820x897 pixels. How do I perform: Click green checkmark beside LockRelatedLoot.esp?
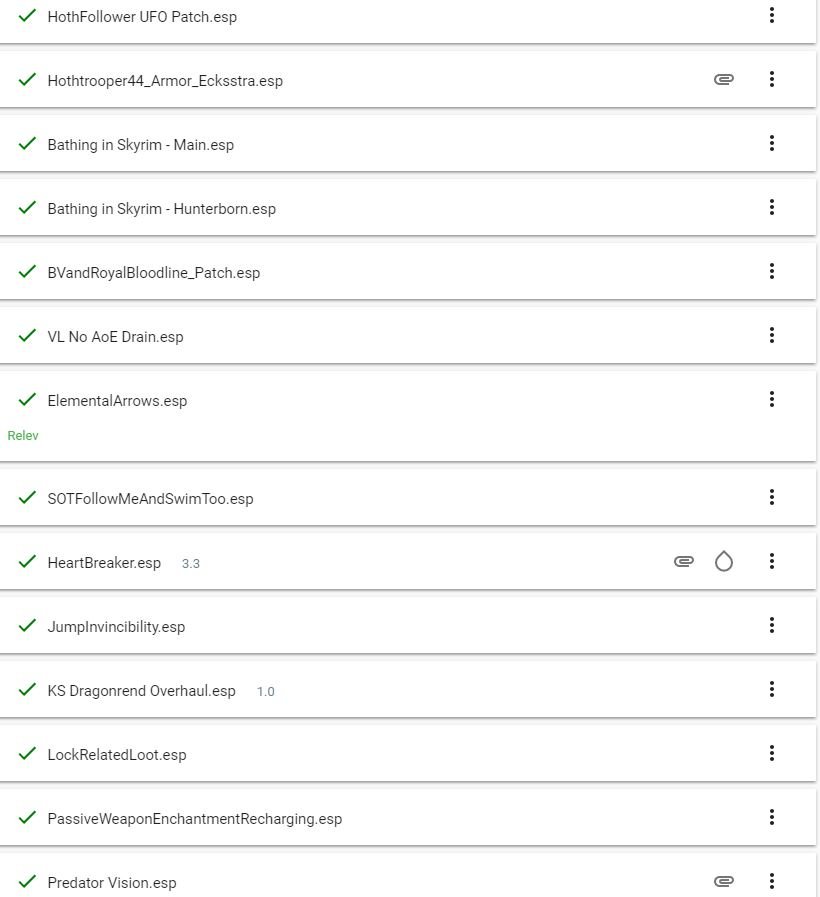tap(27, 754)
